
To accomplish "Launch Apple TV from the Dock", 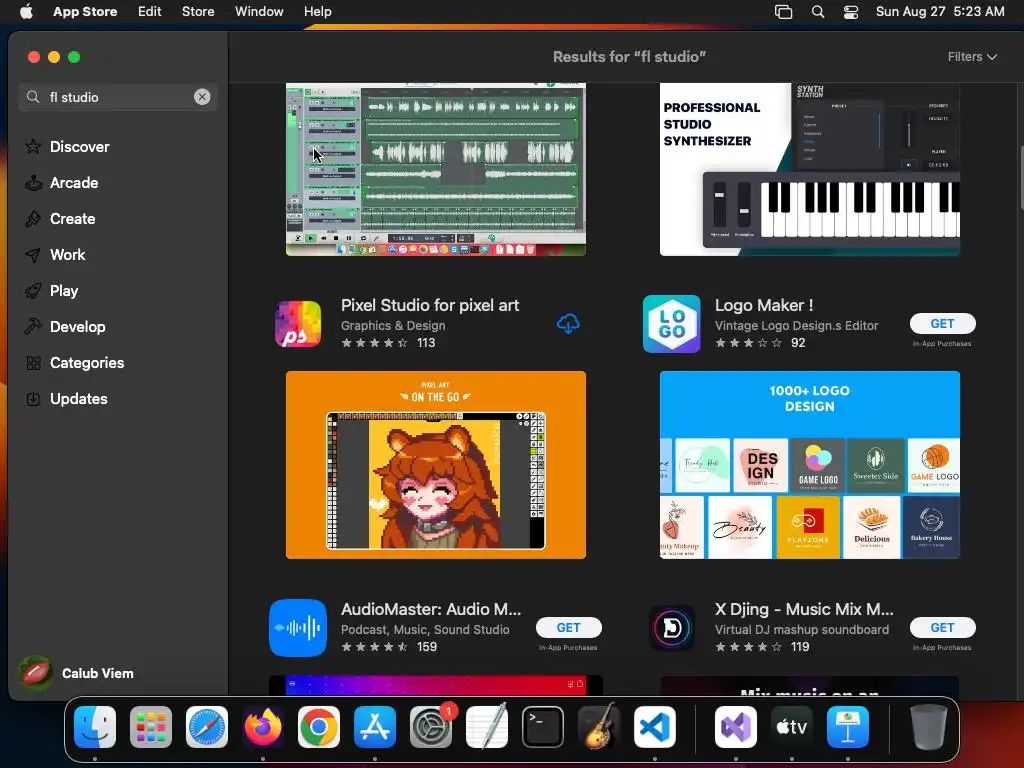I will coord(792,727).
